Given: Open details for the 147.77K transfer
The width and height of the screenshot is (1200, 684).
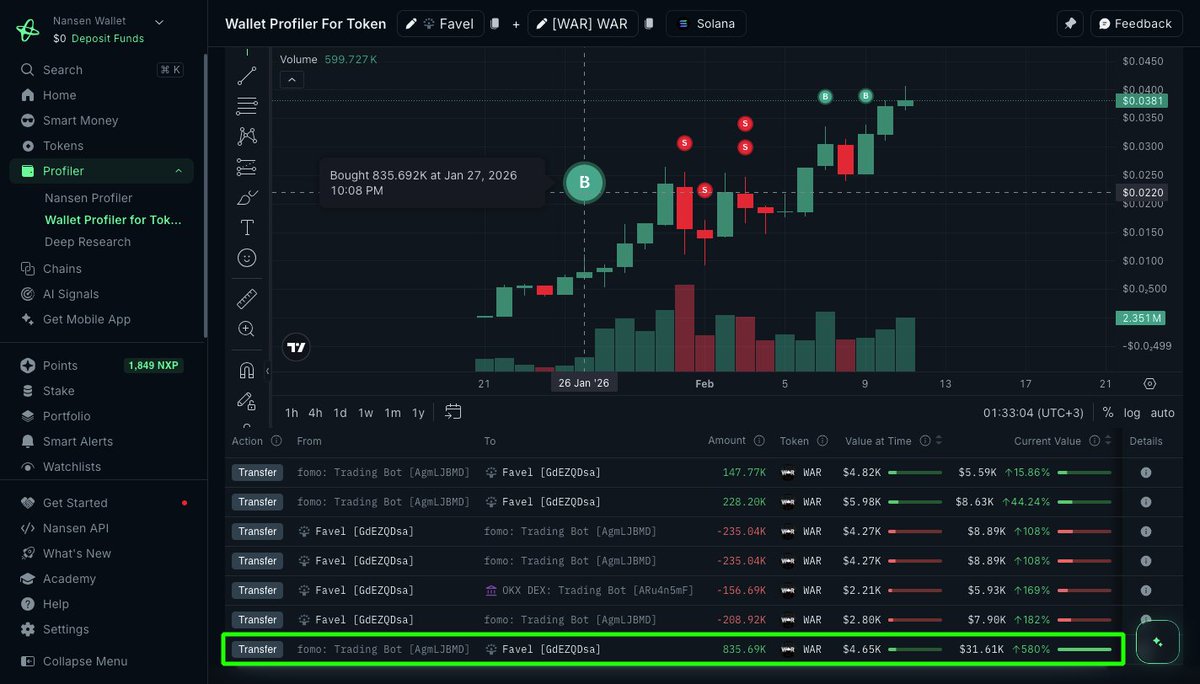Looking at the screenshot, I should coord(1146,472).
